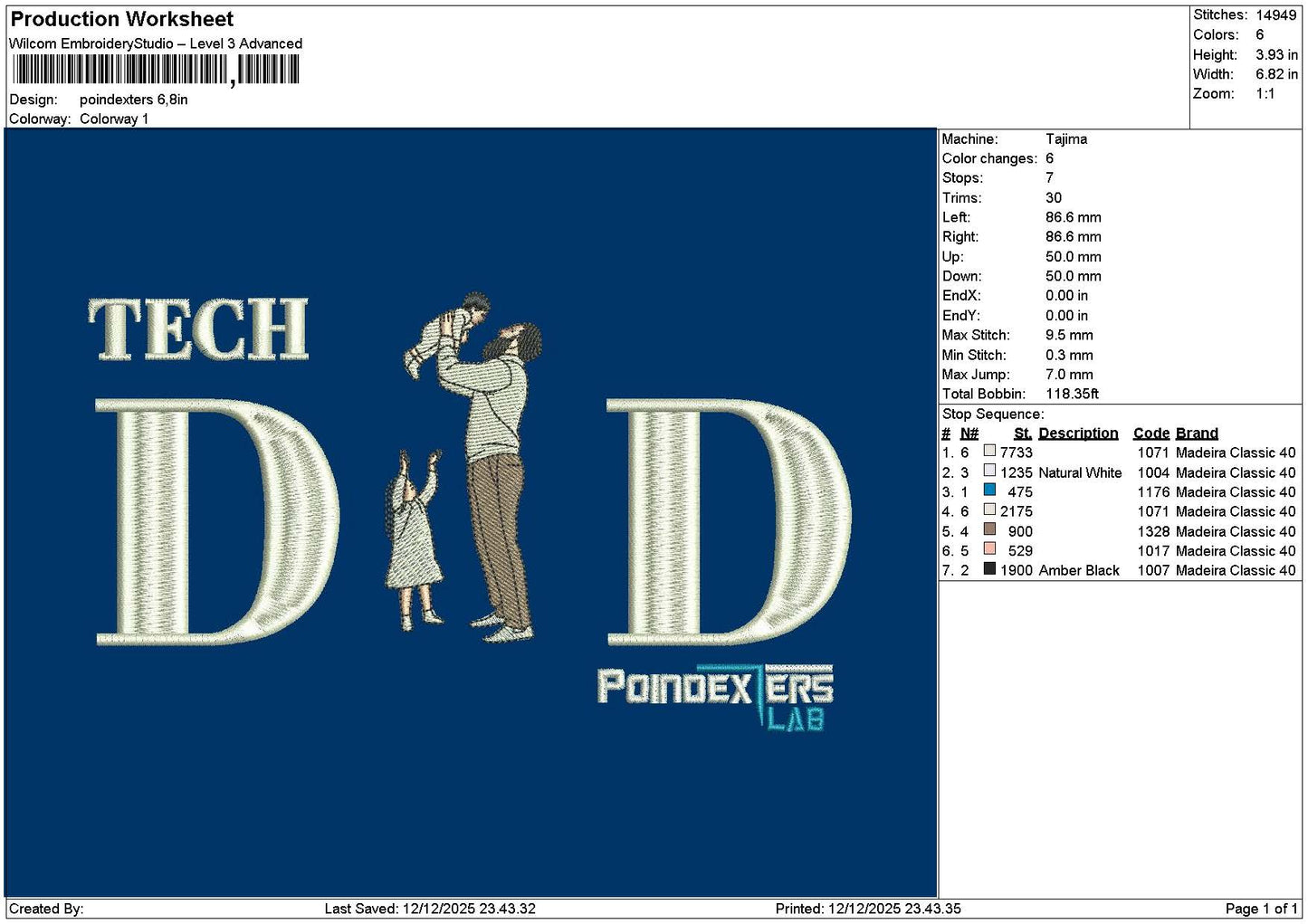Click the 'Created By:' footer label

click(46, 909)
